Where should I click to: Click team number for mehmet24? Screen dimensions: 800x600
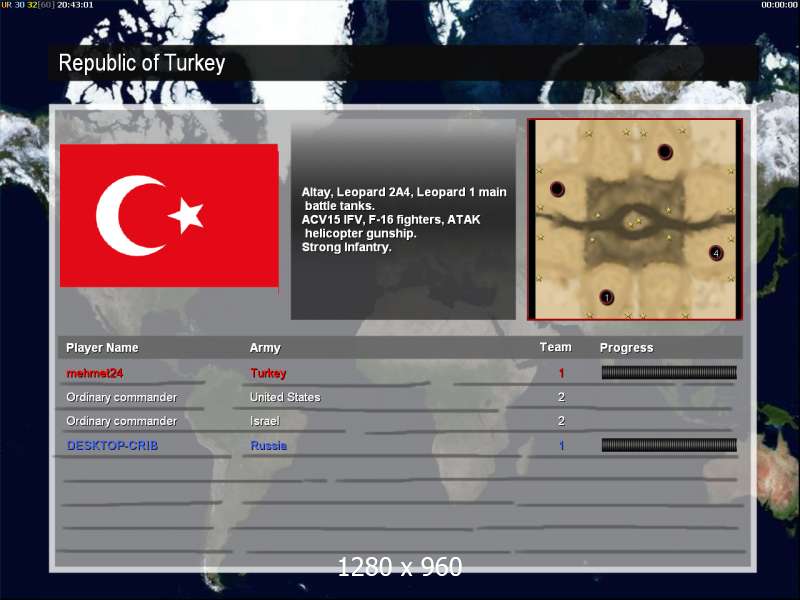click(561, 373)
